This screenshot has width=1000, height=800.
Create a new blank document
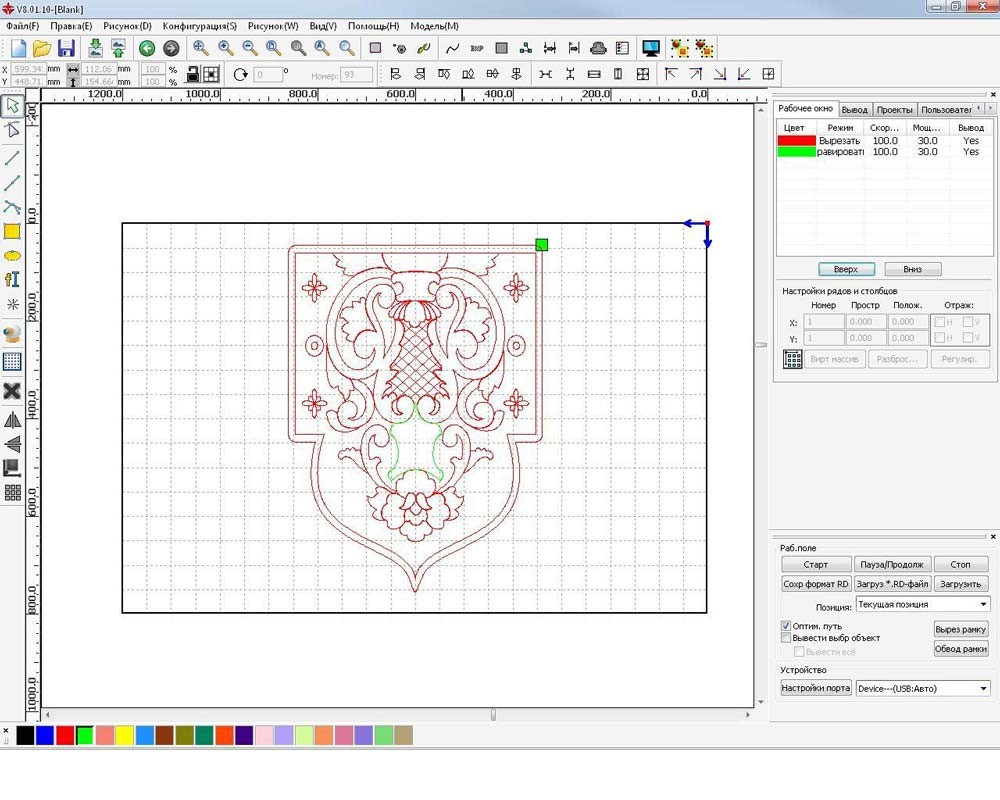point(18,48)
